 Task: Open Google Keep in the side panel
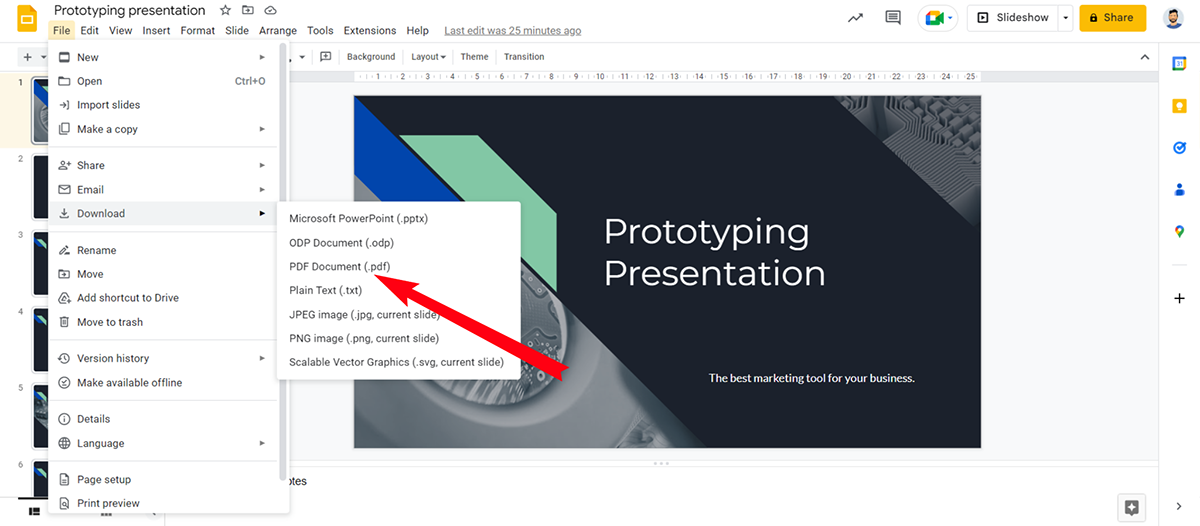1179,105
